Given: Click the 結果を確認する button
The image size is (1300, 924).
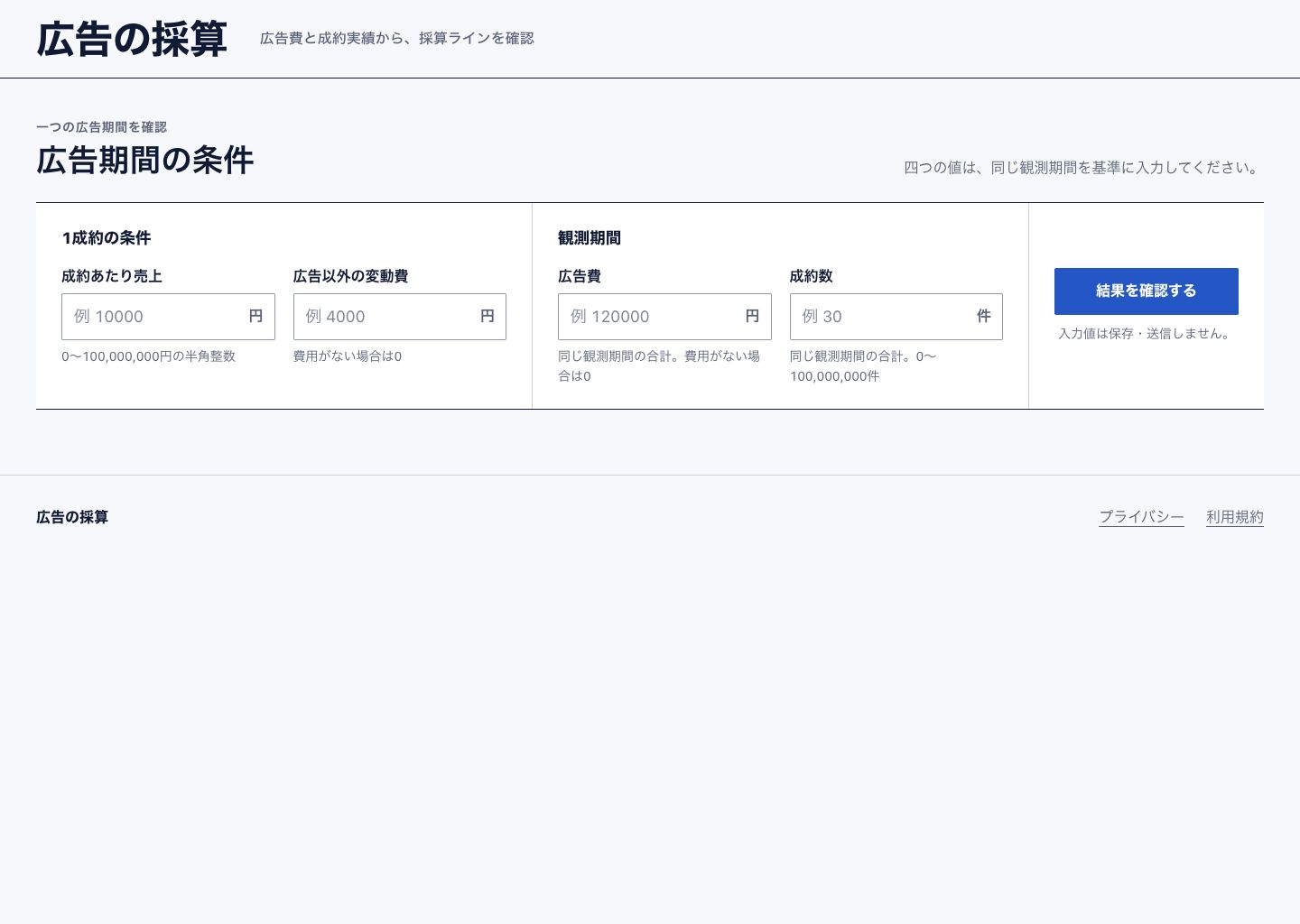Looking at the screenshot, I should 1147,291.
